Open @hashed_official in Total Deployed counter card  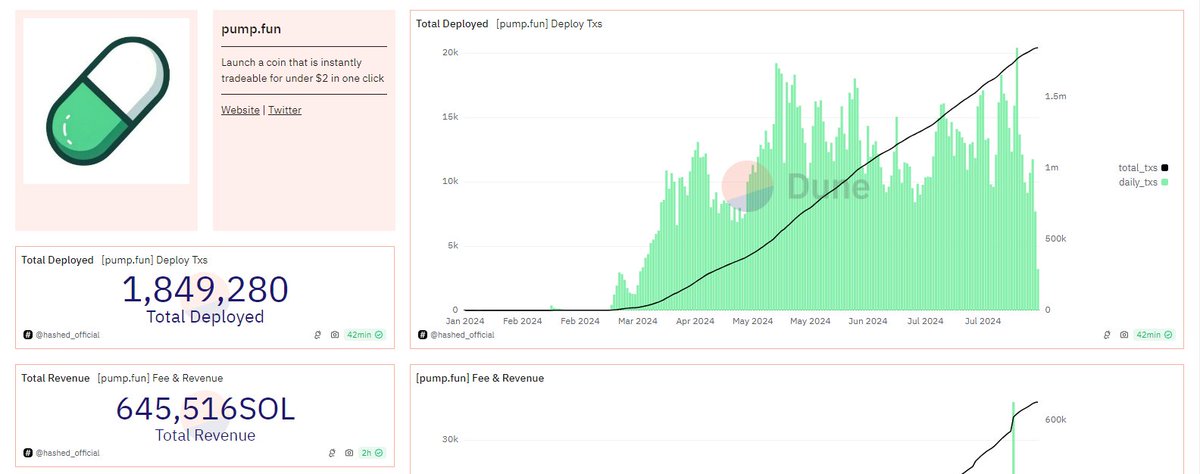tap(66, 335)
